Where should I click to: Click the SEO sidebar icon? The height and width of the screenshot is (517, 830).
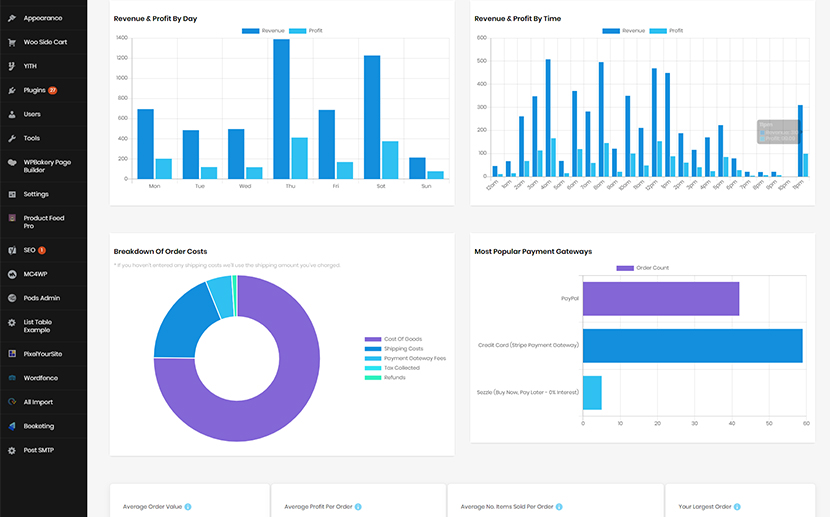[x=12, y=250]
